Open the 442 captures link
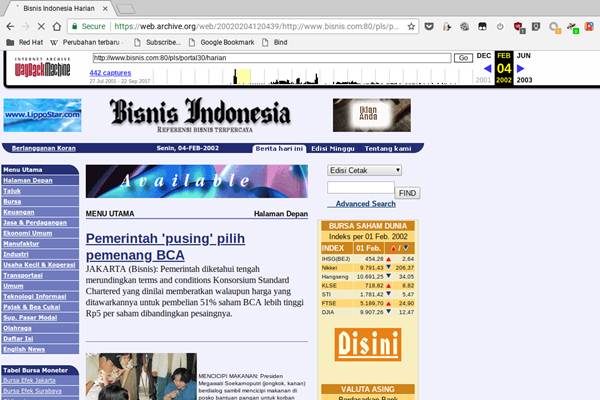600x400 pixels. (110, 72)
